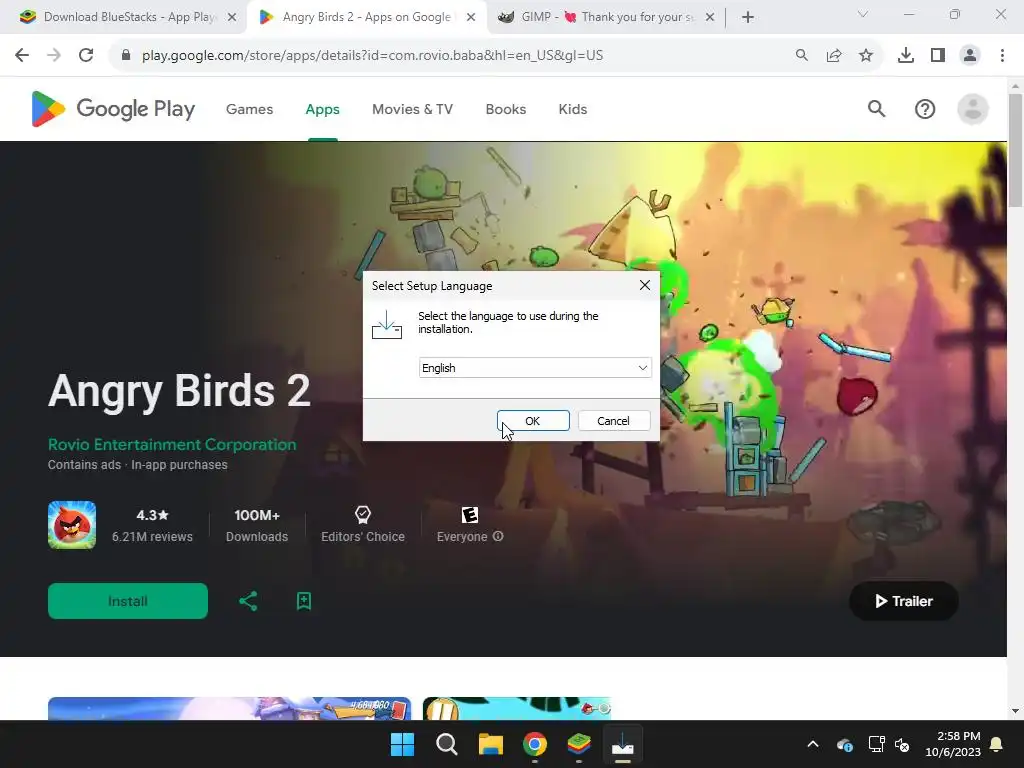Open the muted volume tray icon
The image size is (1024, 768).
(903, 744)
